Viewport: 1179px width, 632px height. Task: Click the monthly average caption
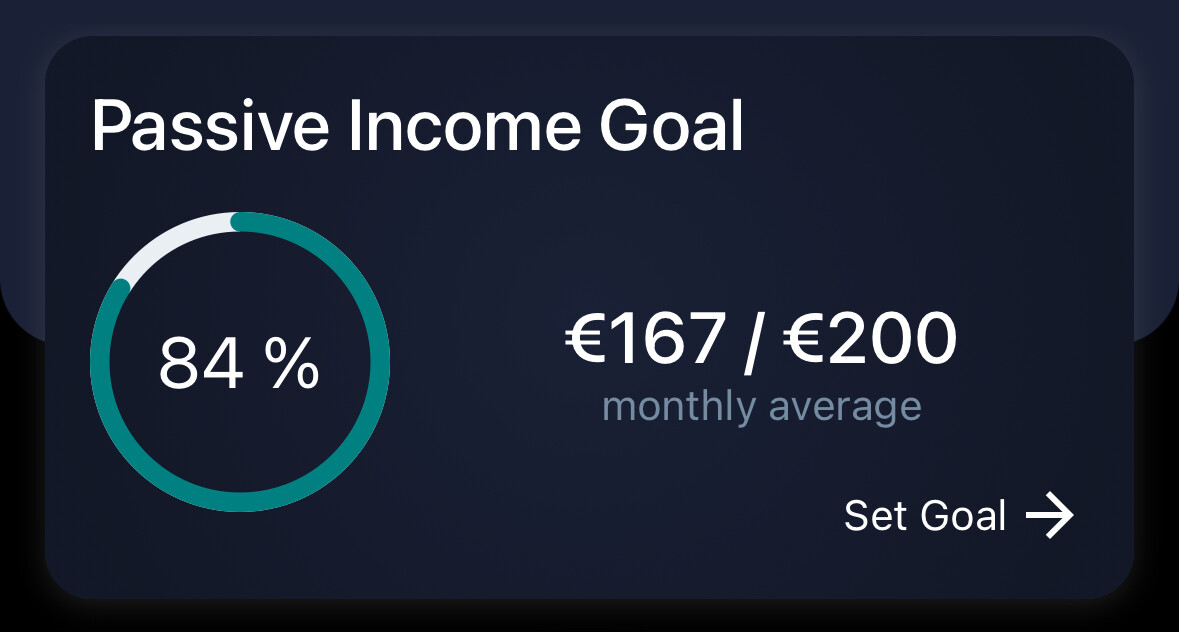coord(761,407)
